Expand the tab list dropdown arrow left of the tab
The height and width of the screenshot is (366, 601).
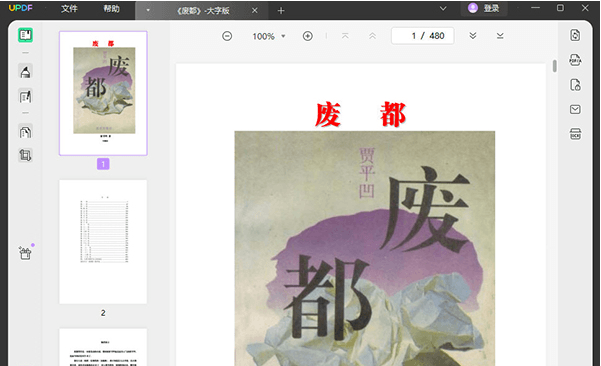[148, 11]
